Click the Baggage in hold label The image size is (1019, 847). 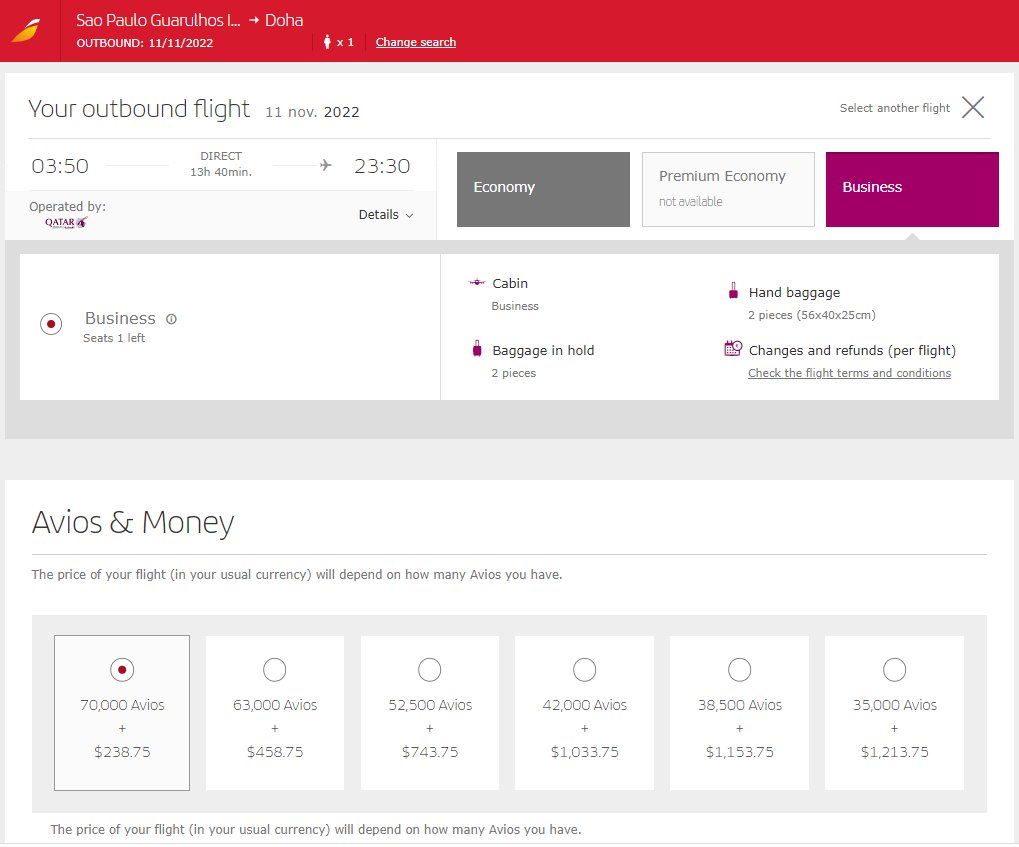[543, 350]
